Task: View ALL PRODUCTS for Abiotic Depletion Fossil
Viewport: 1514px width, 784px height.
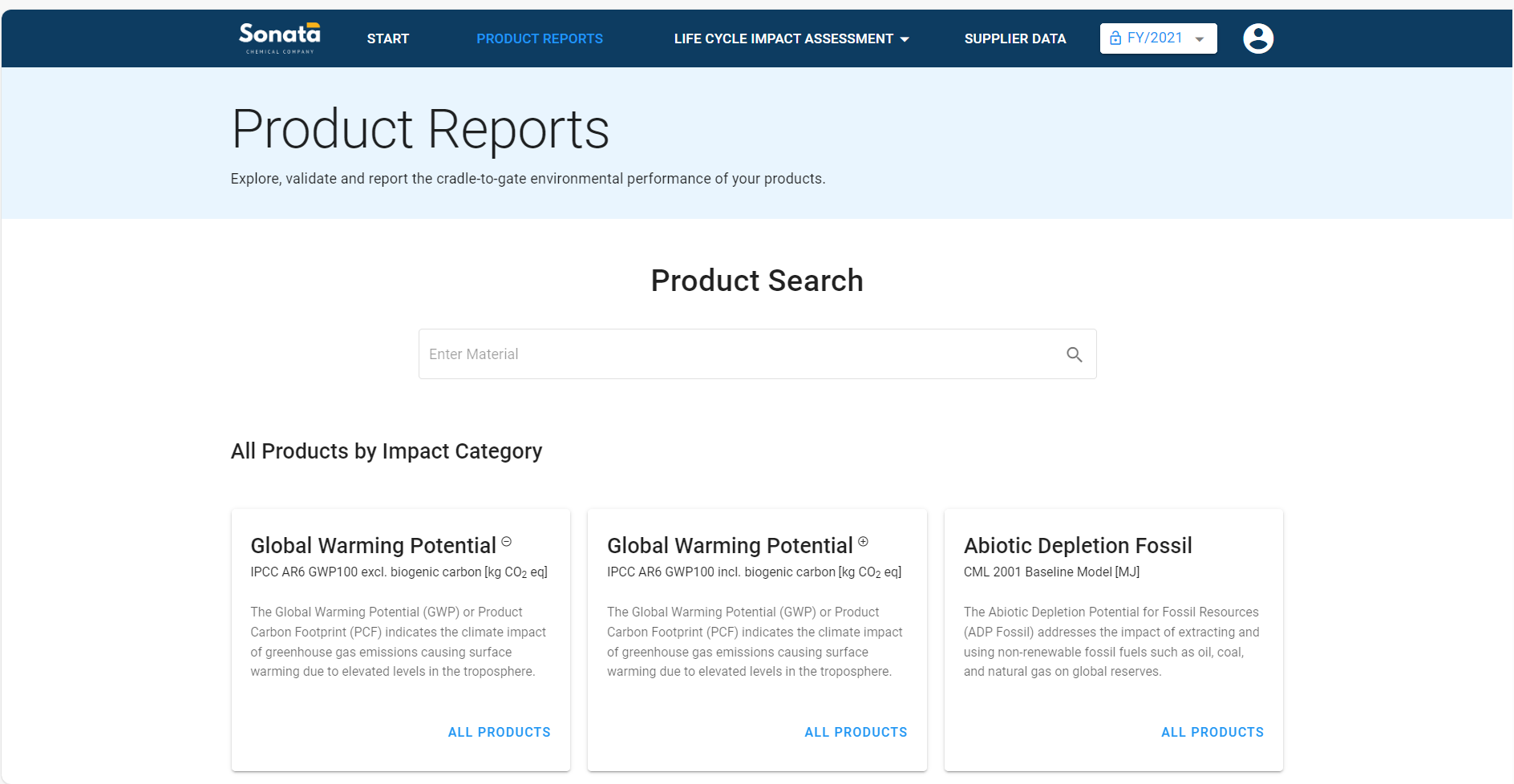Action: [x=1212, y=732]
